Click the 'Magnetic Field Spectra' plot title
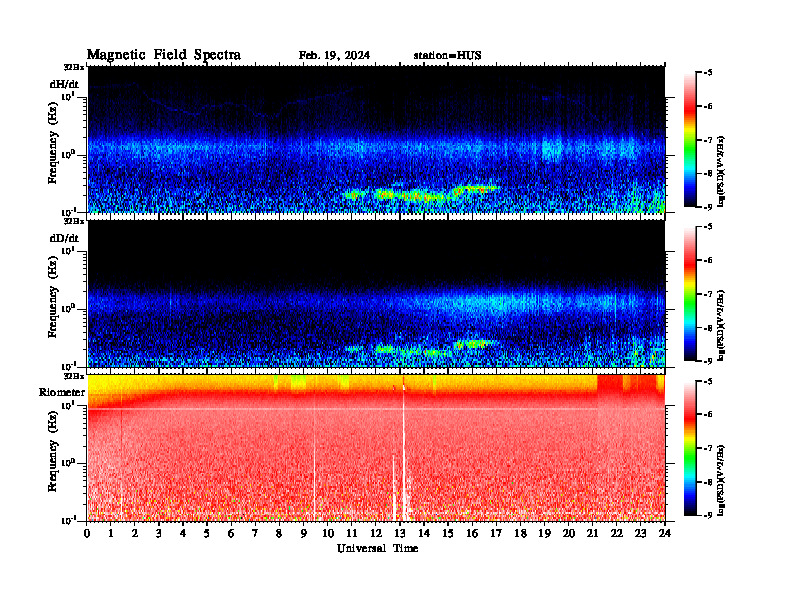 point(164,55)
